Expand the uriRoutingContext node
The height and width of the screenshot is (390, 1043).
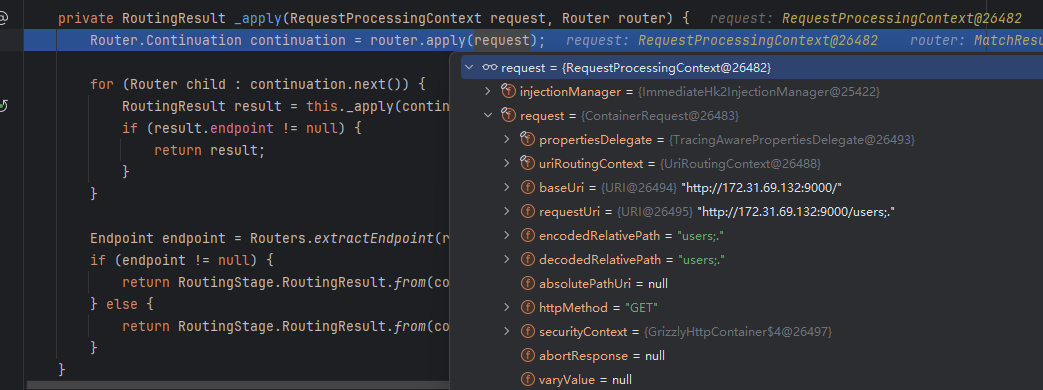tap(507, 164)
